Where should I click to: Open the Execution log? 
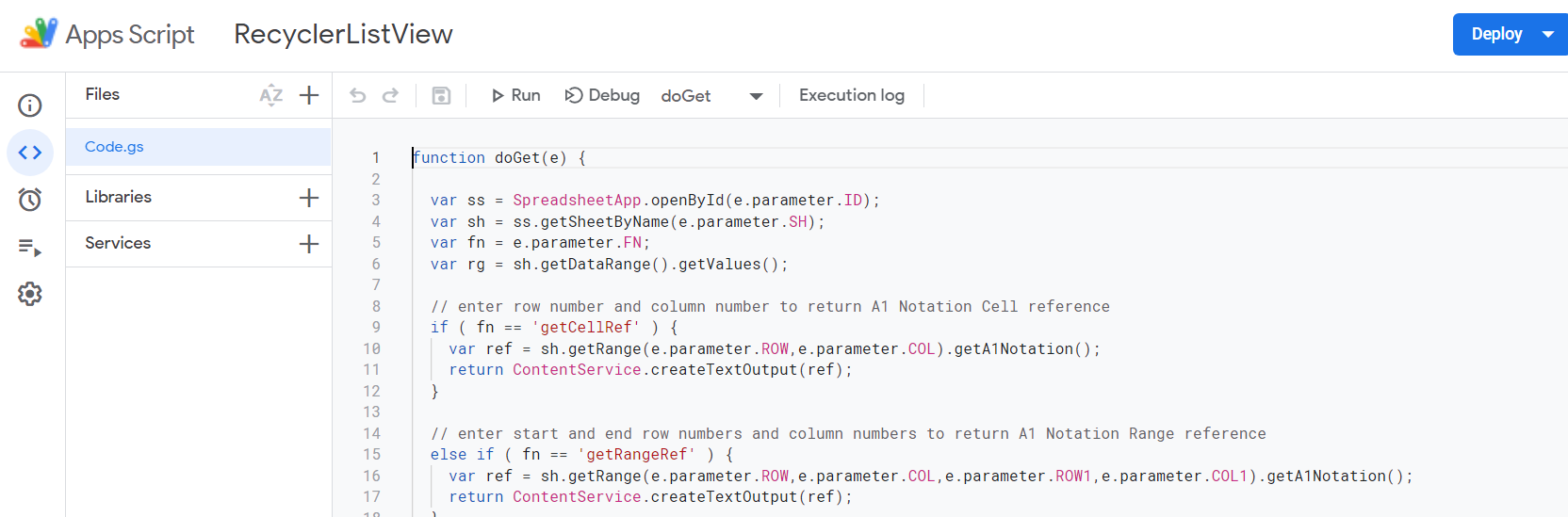[x=851, y=95]
